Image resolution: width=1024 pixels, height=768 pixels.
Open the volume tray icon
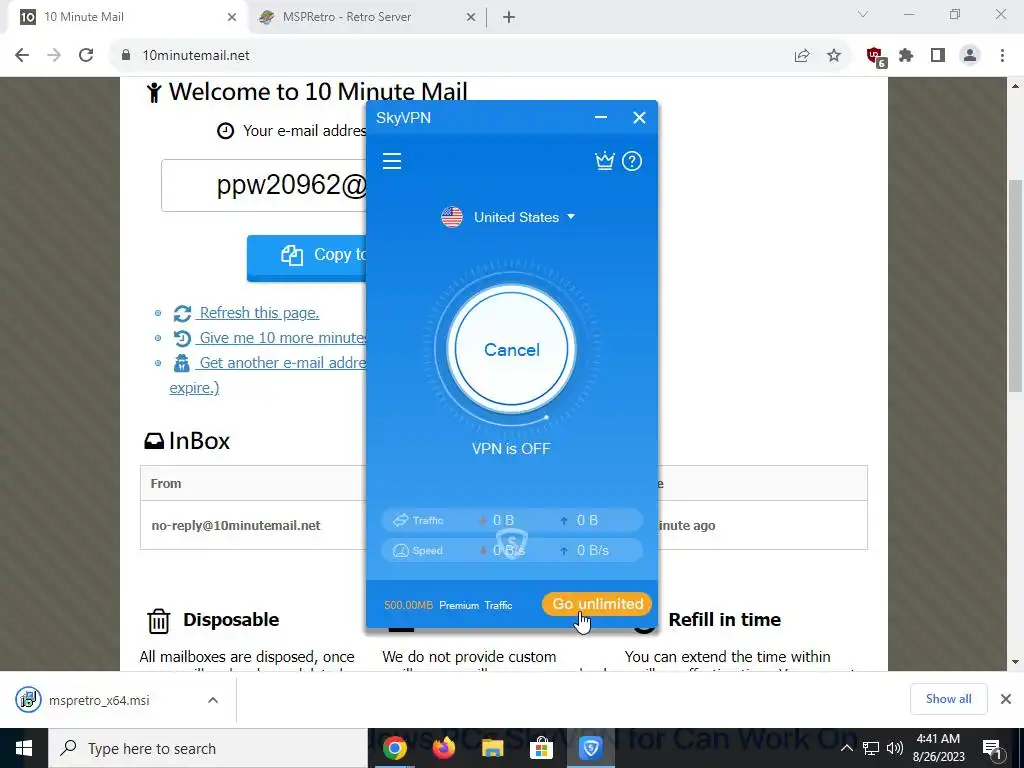click(895, 748)
